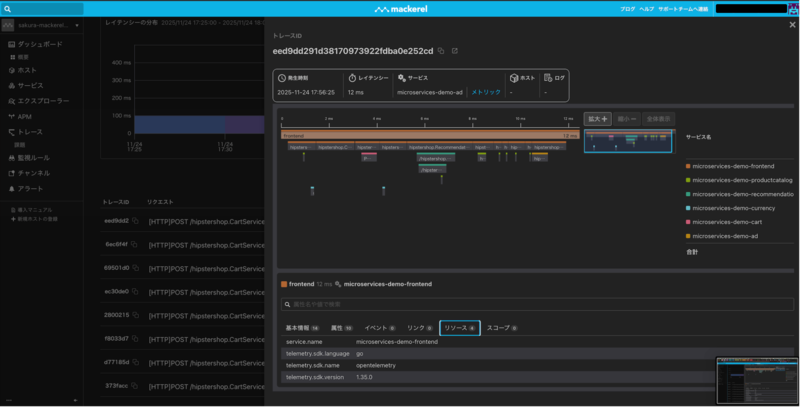Close the trace detail panel

(x=792, y=24)
